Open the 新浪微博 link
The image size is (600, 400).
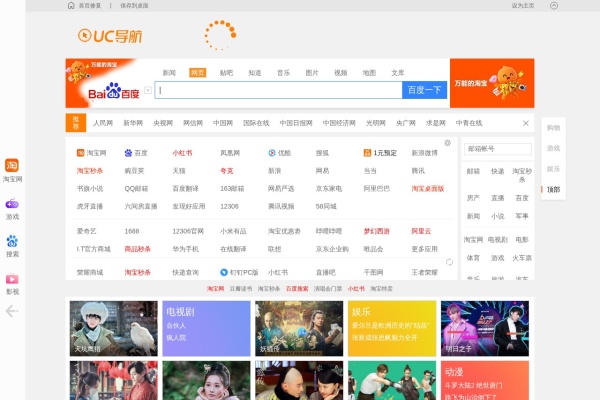point(424,153)
